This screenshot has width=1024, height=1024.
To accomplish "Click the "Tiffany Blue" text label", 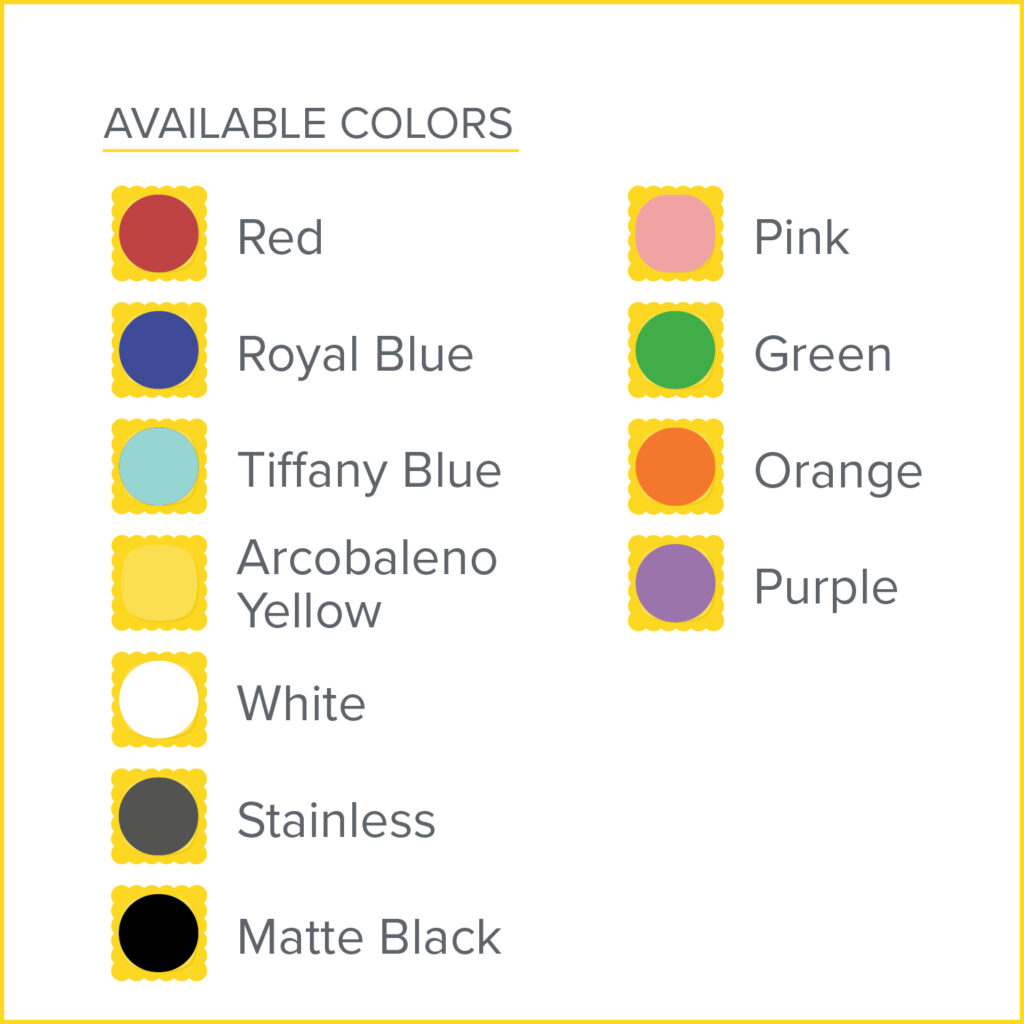I will tap(369, 471).
